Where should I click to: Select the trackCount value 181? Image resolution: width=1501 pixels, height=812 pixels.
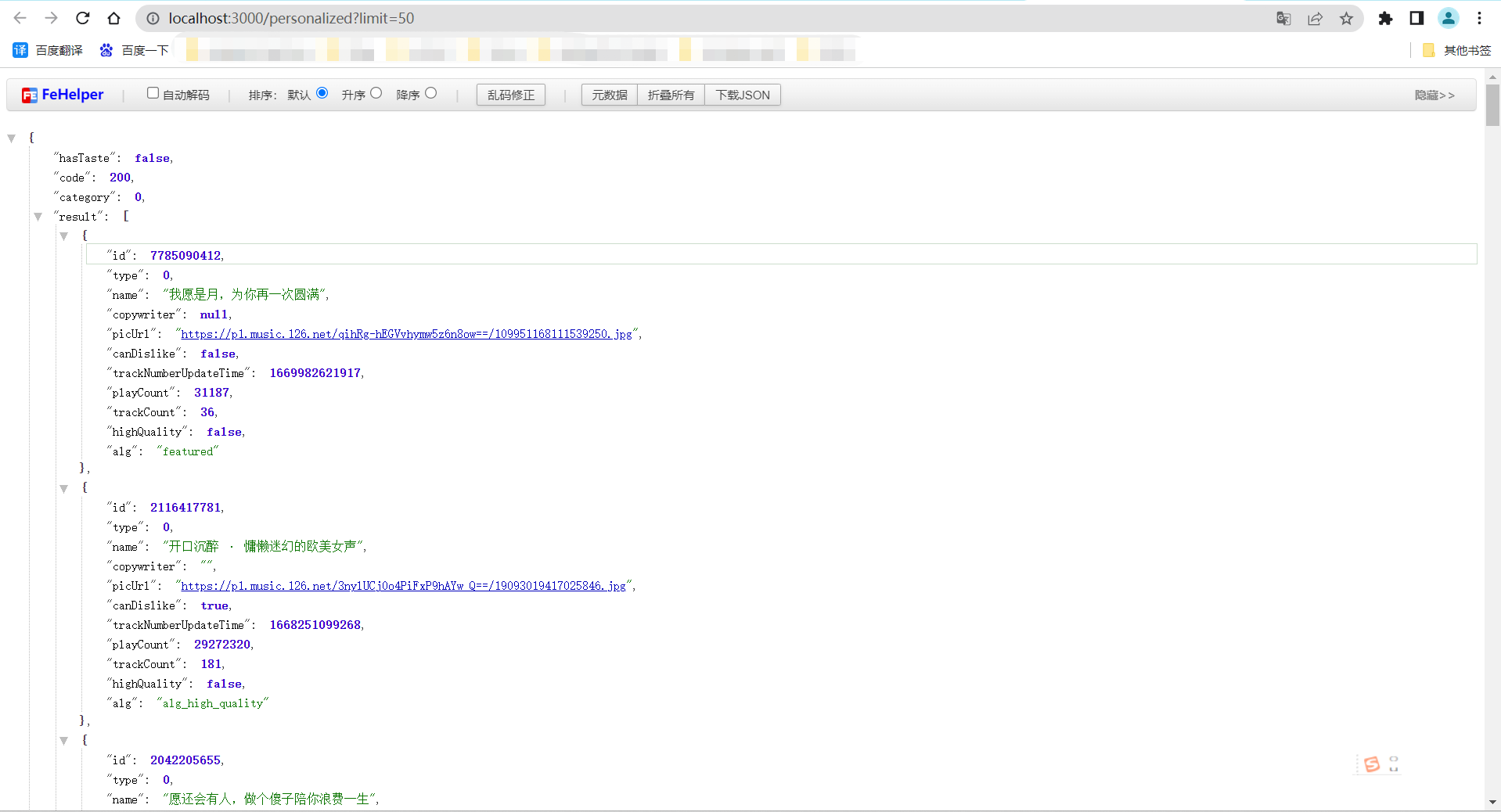click(x=211, y=664)
